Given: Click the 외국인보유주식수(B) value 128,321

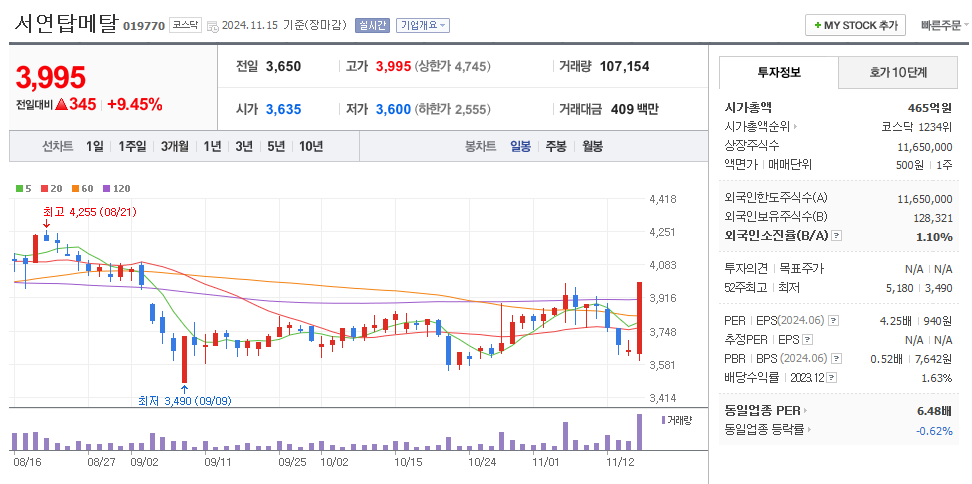Looking at the screenshot, I should pos(934,218).
